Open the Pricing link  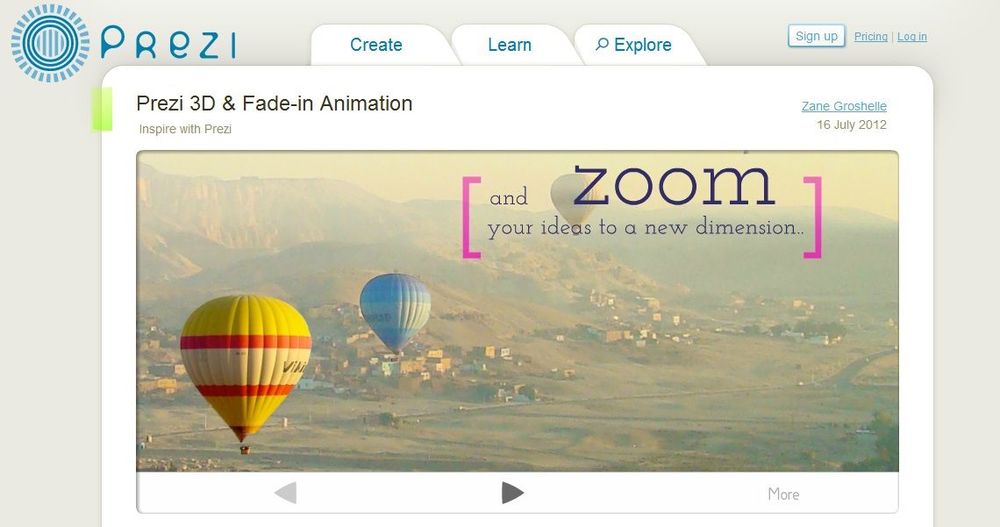click(x=871, y=36)
